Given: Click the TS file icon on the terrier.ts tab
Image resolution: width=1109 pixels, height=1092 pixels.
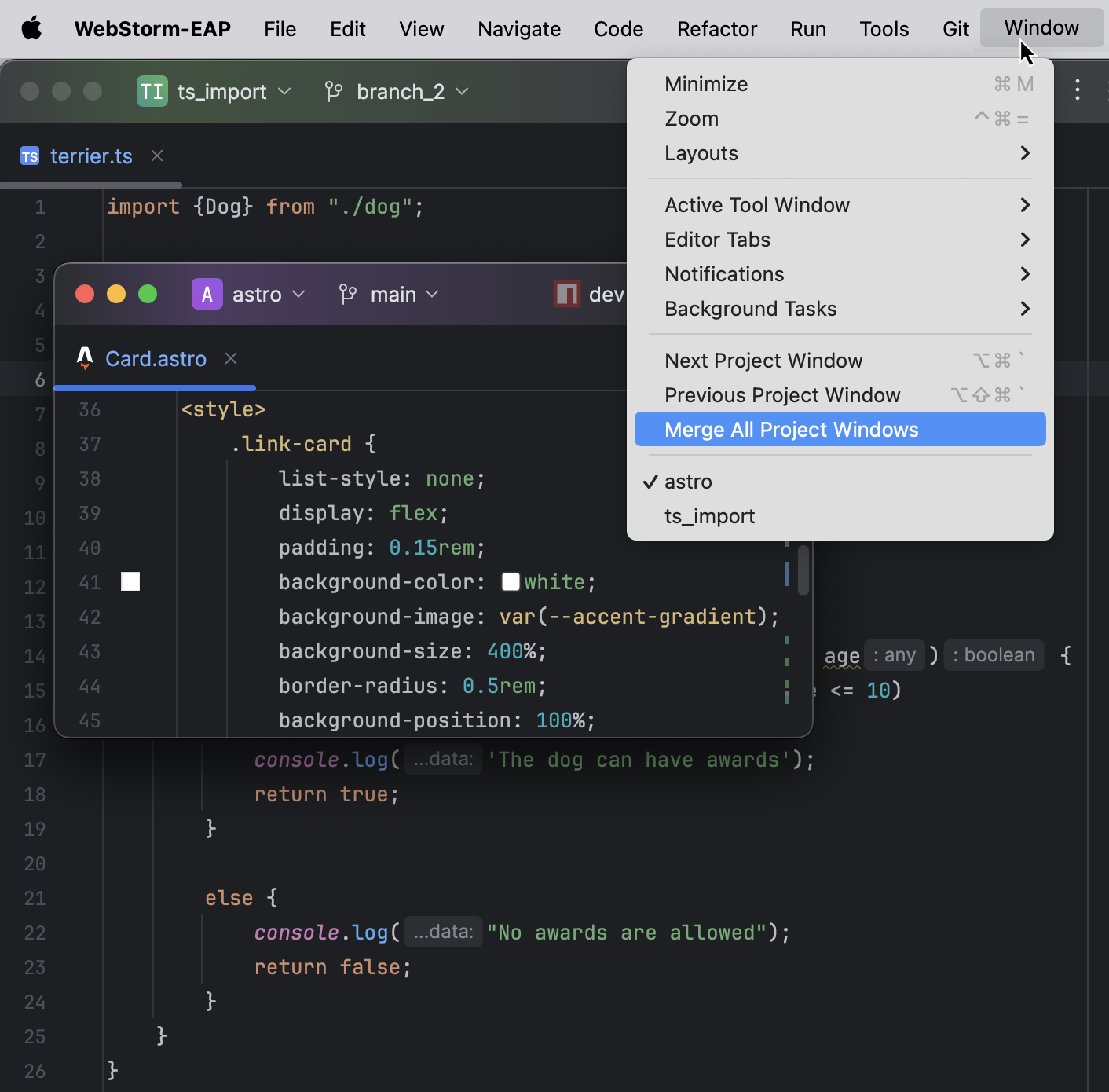Looking at the screenshot, I should point(30,156).
